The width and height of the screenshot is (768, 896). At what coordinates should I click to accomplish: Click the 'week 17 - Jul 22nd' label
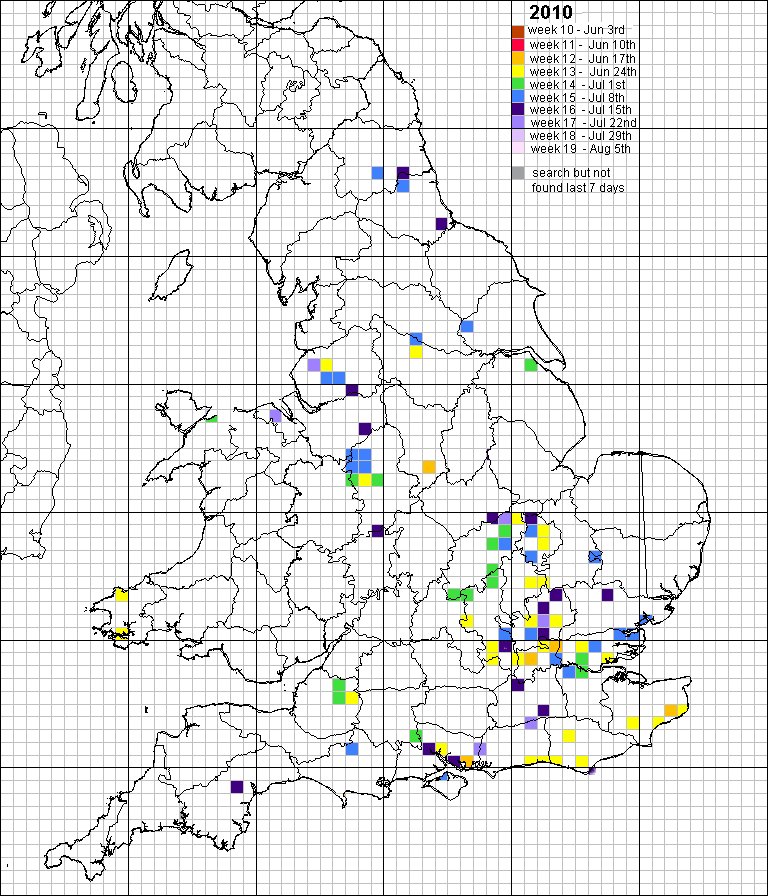pos(583,123)
